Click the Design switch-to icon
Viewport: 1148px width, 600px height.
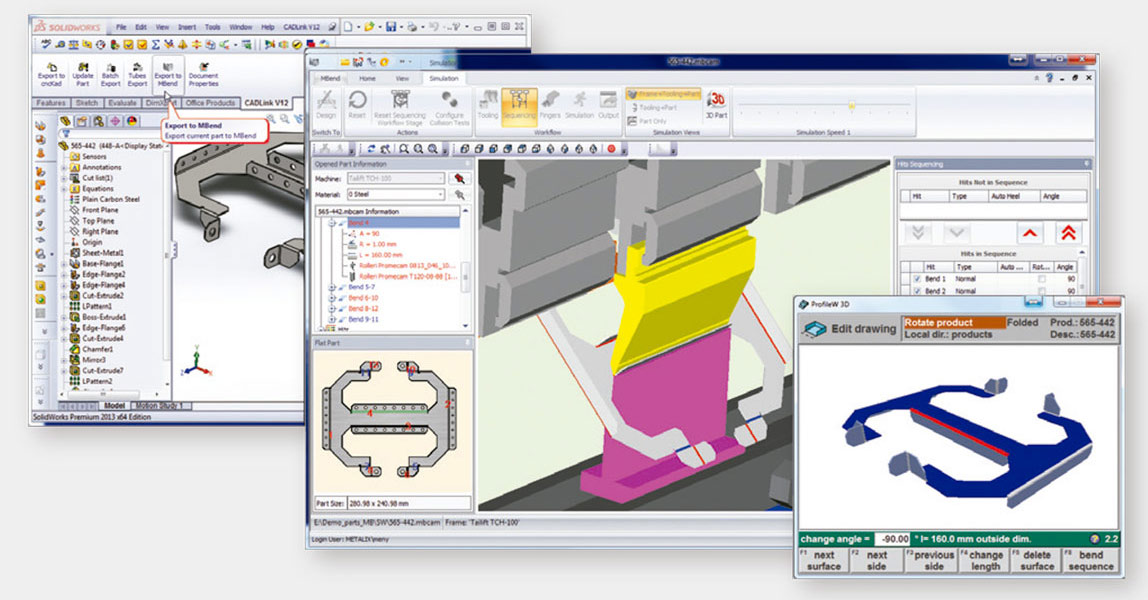[x=326, y=104]
